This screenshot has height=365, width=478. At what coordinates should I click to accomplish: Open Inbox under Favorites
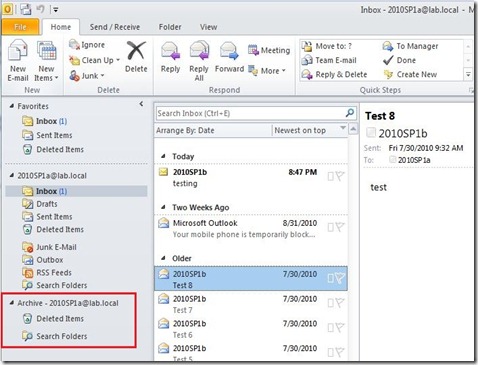tap(45, 121)
